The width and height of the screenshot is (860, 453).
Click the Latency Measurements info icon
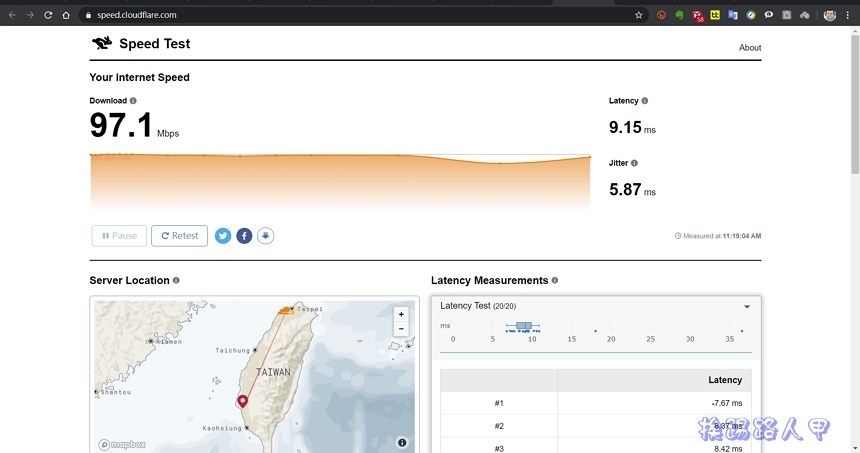[x=554, y=281]
